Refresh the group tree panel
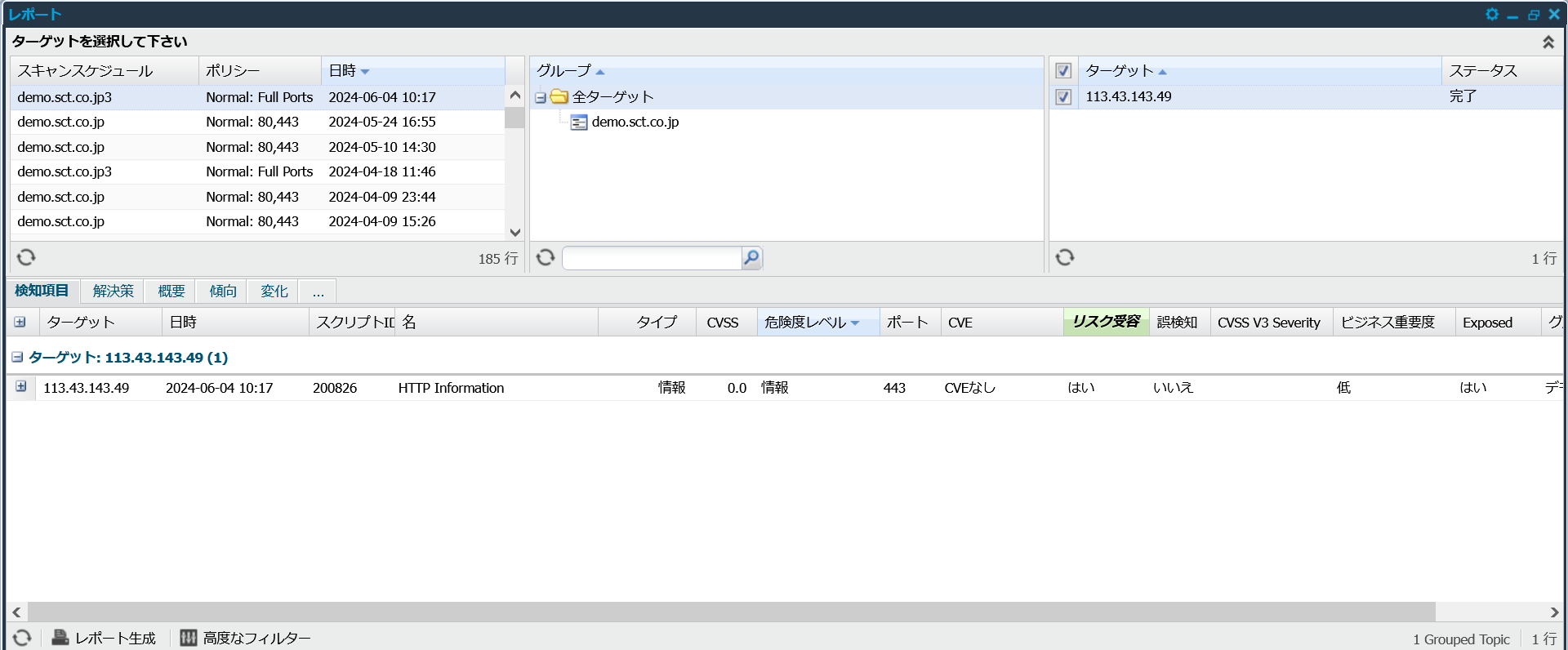The height and width of the screenshot is (650, 1568). tap(546, 257)
